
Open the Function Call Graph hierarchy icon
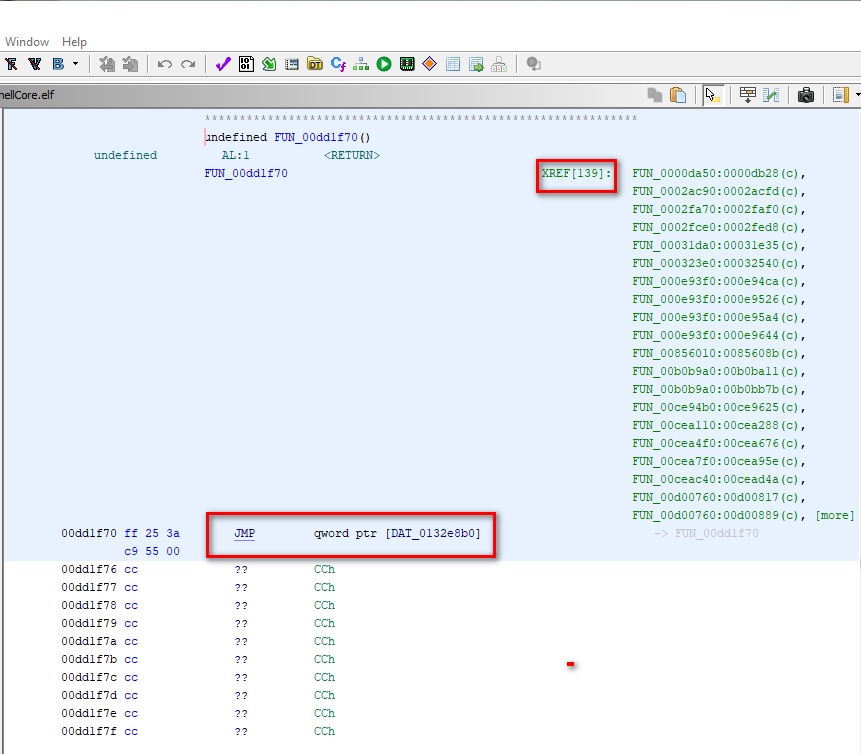tap(361, 64)
